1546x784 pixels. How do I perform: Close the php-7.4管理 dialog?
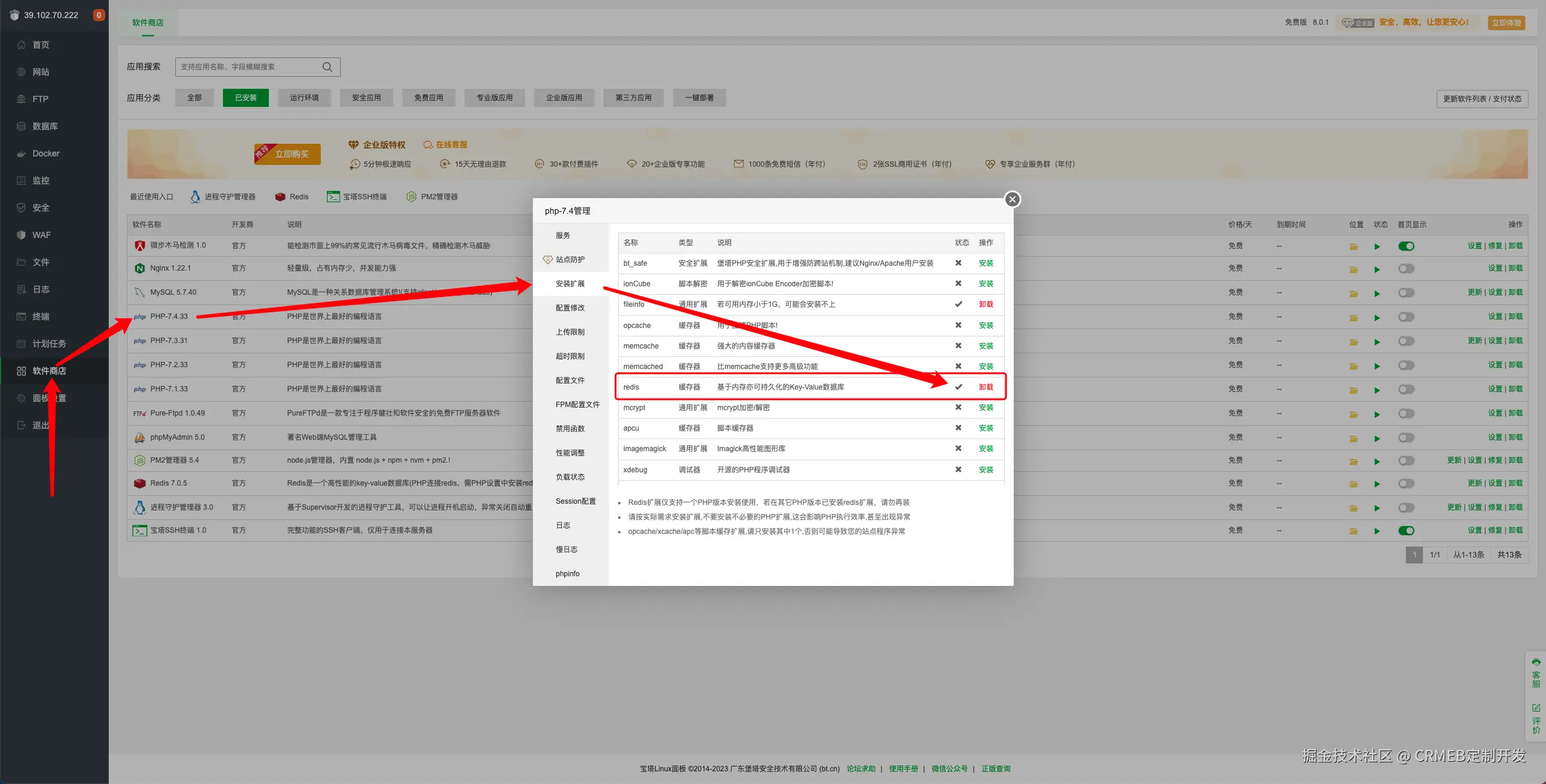(x=1012, y=199)
